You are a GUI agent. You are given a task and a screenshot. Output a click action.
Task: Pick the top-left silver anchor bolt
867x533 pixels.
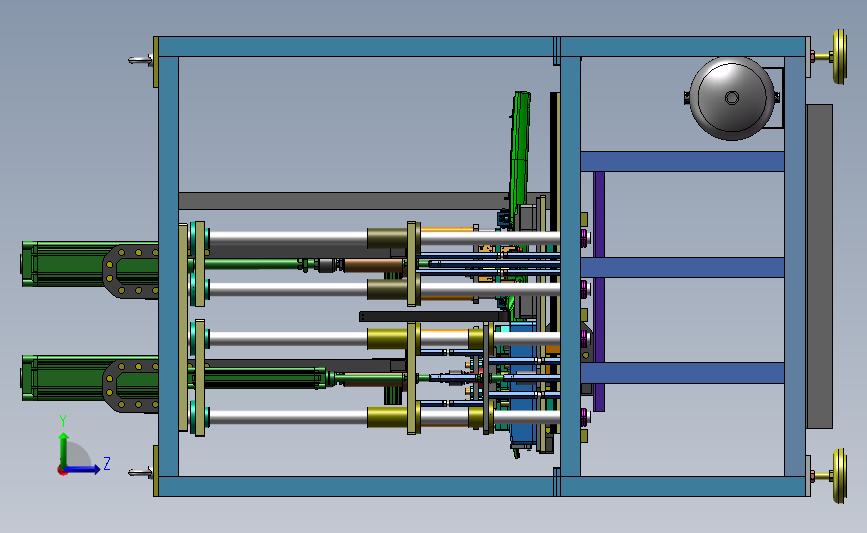(x=140, y=60)
